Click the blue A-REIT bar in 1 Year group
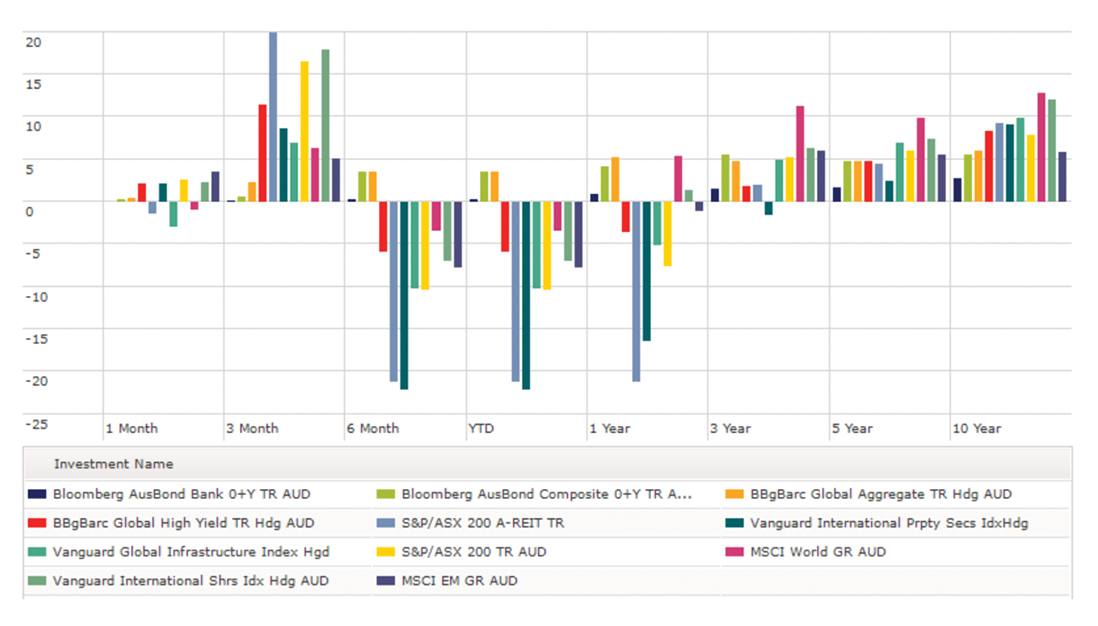The image size is (1098, 626). tap(636, 290)
